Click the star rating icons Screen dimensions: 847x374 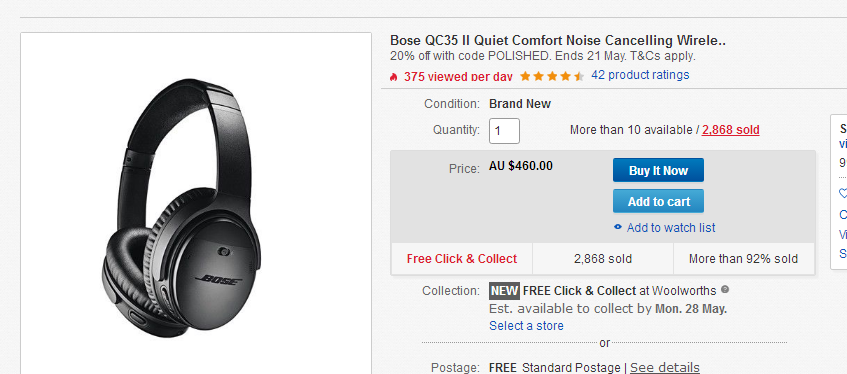(552, 76)
